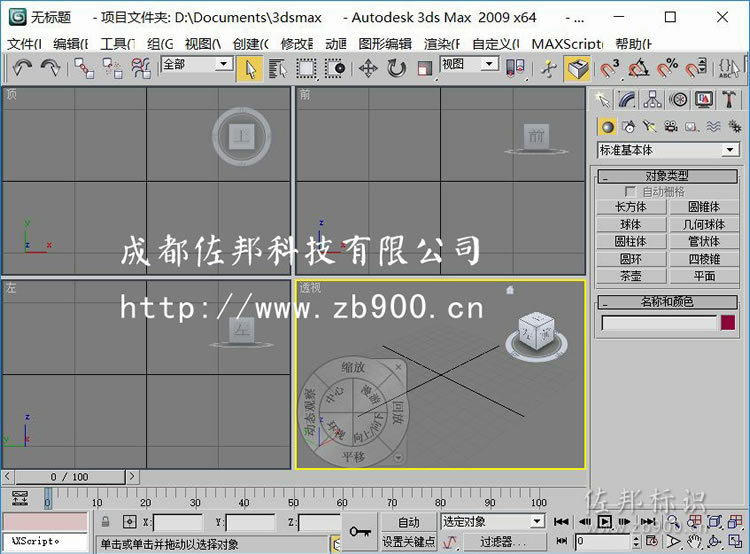This screenshot has height=554, width=750.
Task: Open Edit Named Selection Sets icon
Action: tap(729, 68)
